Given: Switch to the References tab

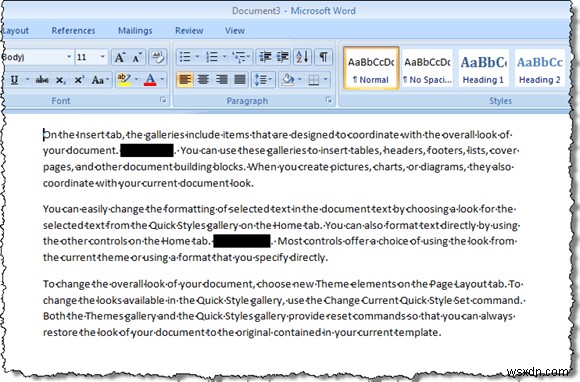Looking at the screenshot, I should (x=73, y=31).
